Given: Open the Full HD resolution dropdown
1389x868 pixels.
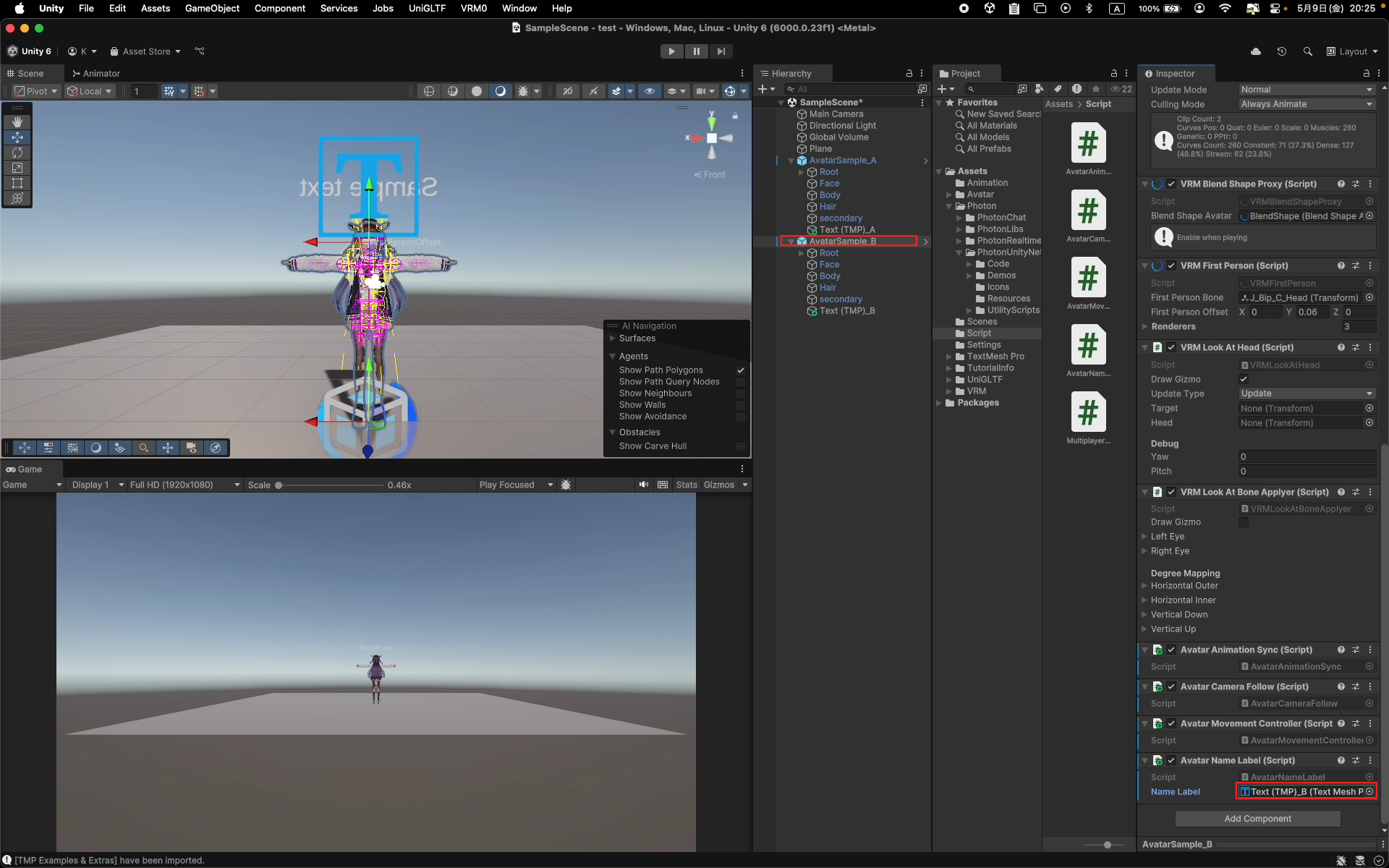Looking at the screenshot, I should pyautogui.click(x=184, y=485).
